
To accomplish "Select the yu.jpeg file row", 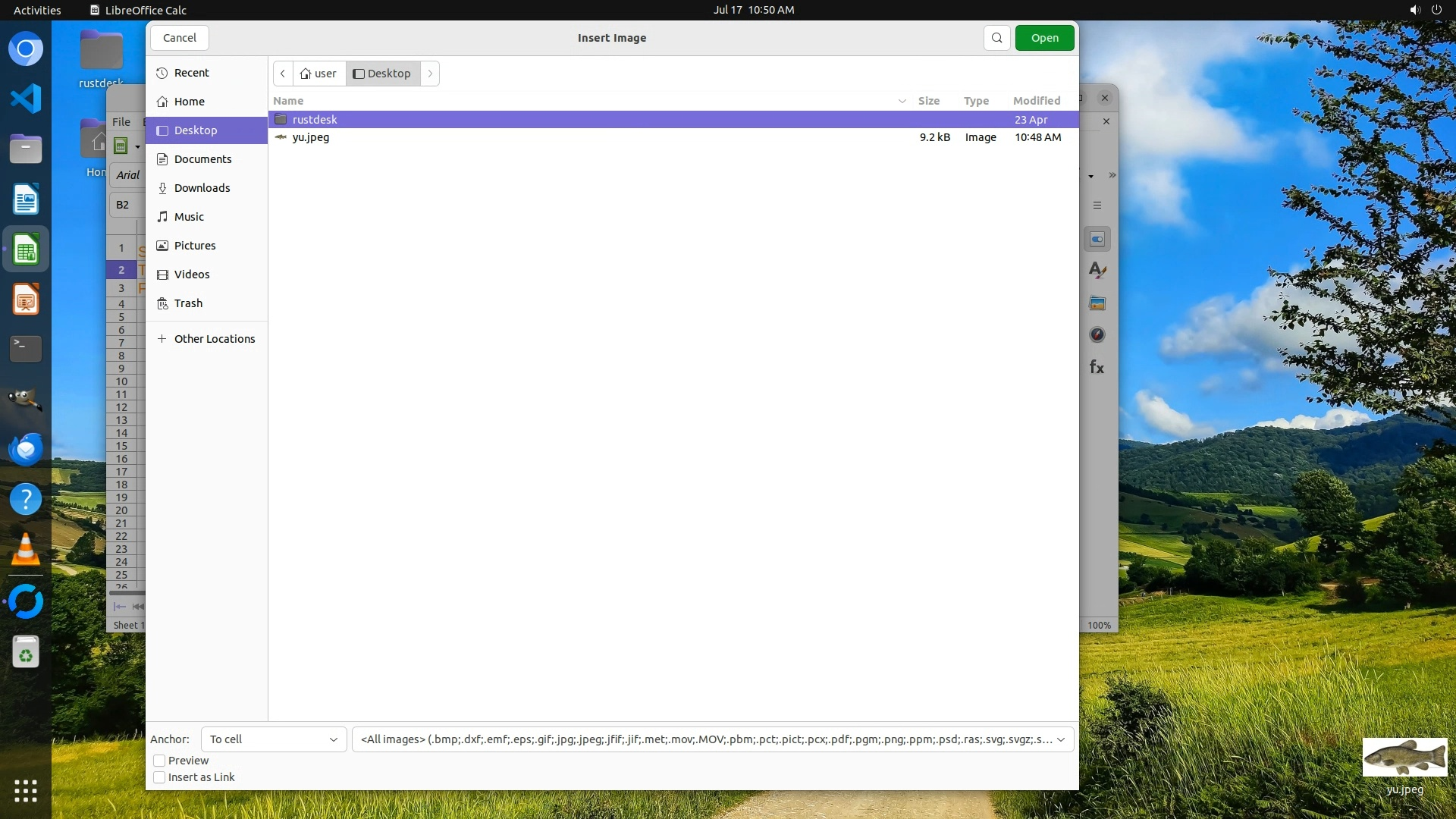I will point(311,137).
